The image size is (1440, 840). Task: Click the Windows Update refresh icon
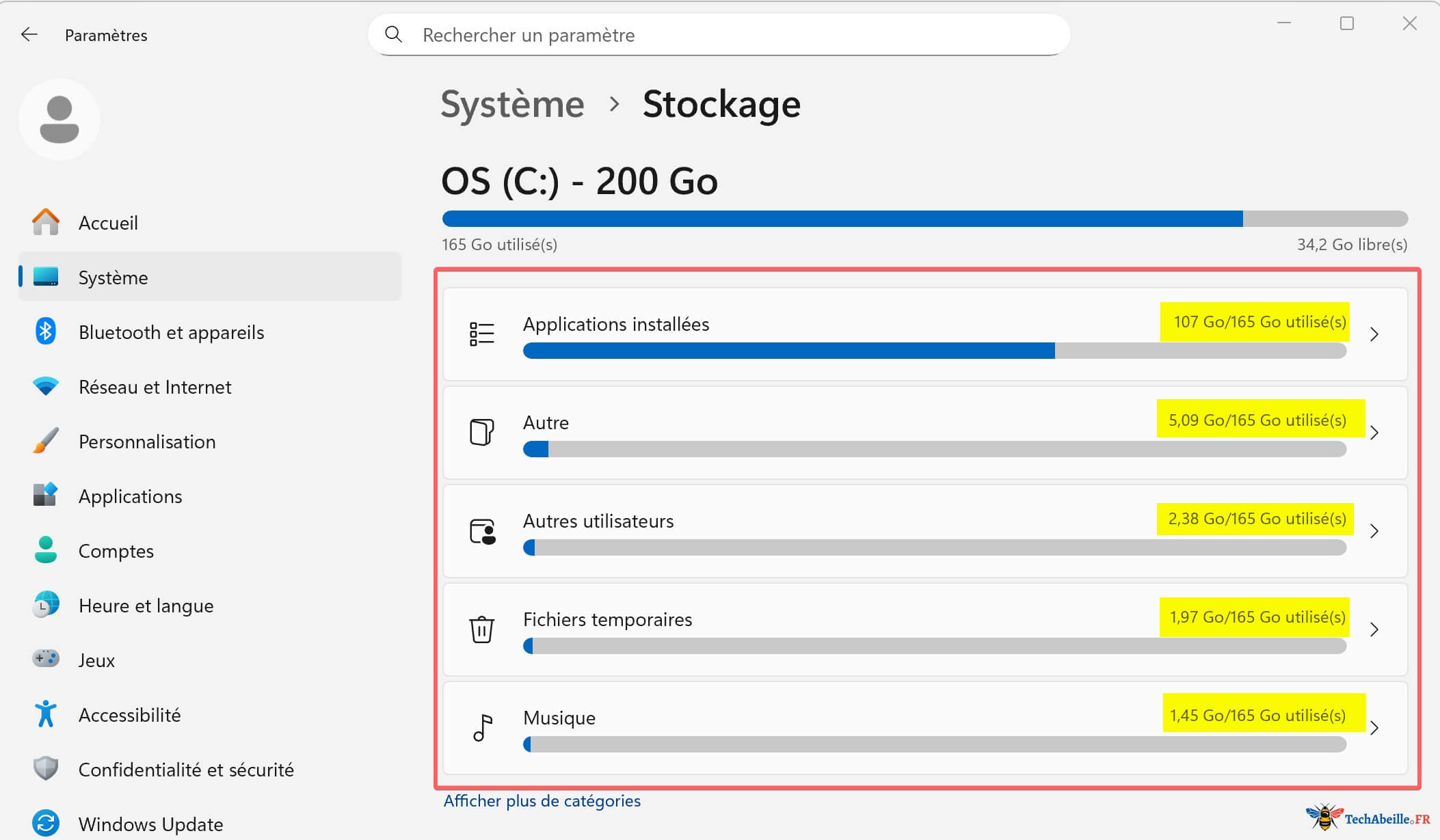[x=45, y=824]
